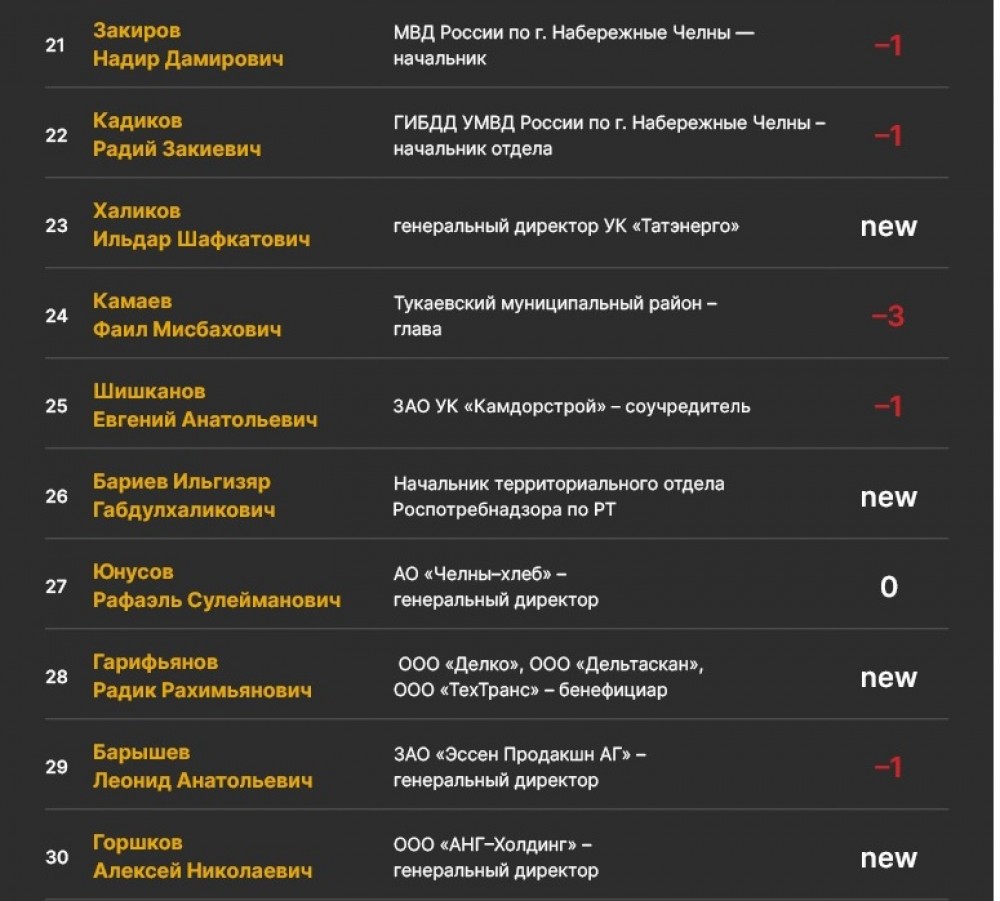The width and height of the screenshot is (1000, 901).
Task: Click rank number 30
Action: (57, 857)
